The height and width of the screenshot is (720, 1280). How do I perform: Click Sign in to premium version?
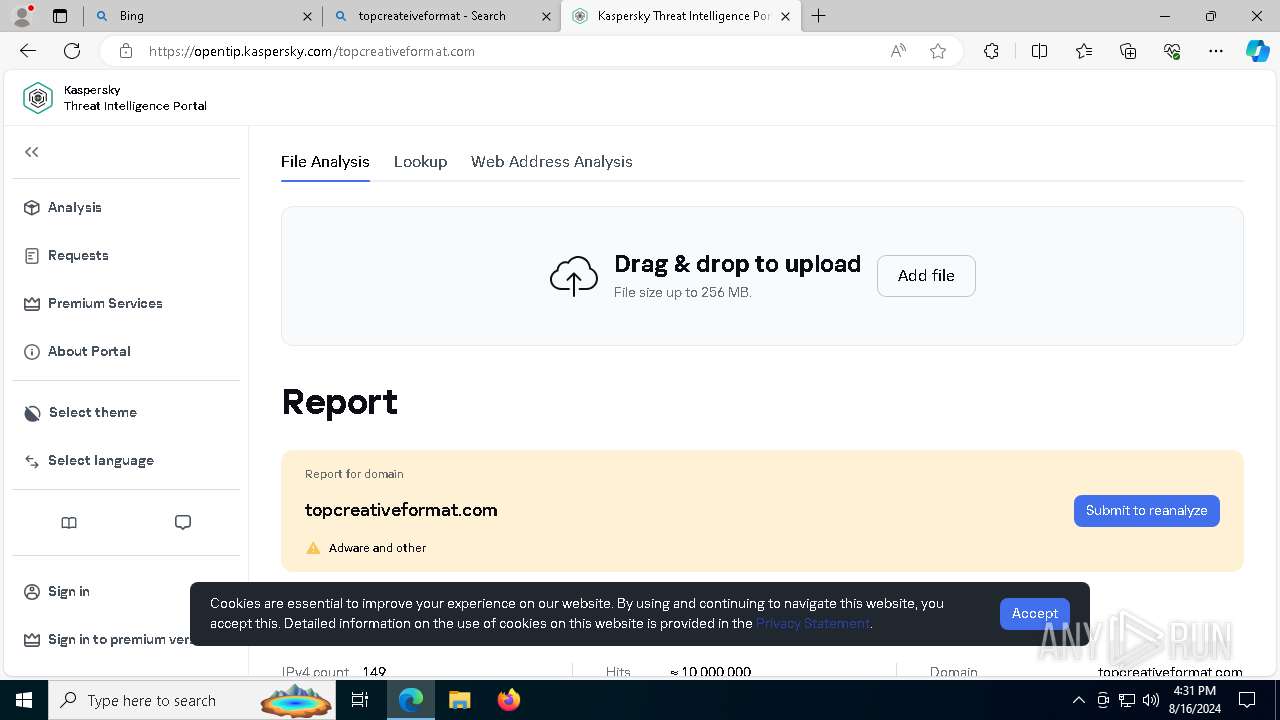point(107,639)
